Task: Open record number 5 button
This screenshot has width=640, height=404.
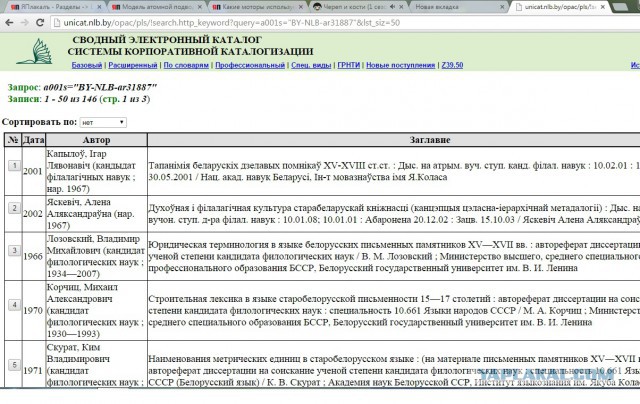Action: tap(14, 365)
